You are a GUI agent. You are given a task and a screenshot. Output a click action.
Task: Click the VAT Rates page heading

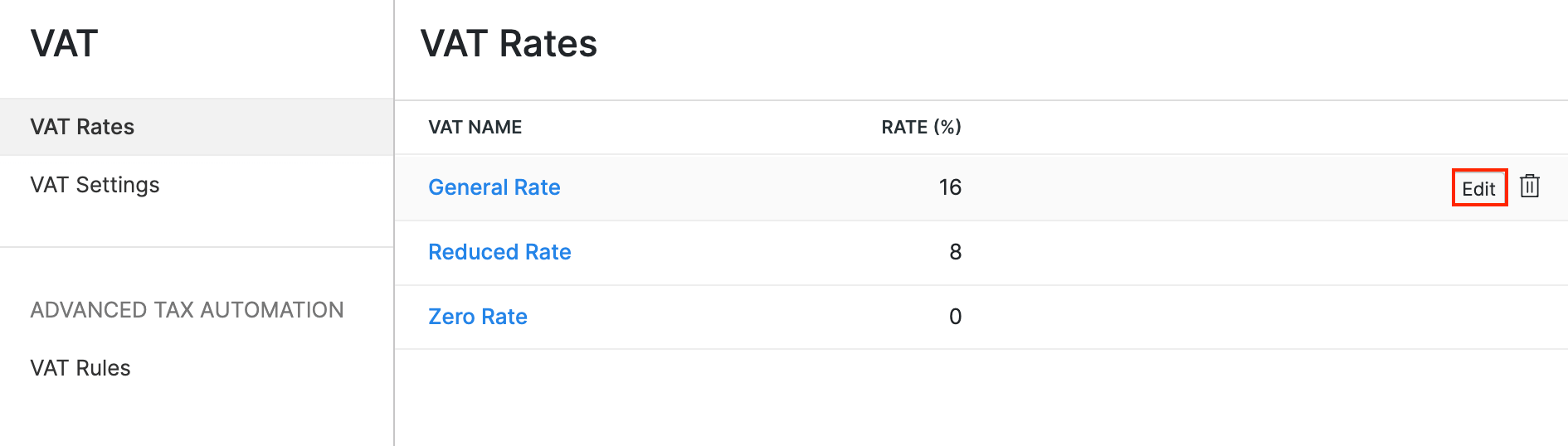point(509,43)
